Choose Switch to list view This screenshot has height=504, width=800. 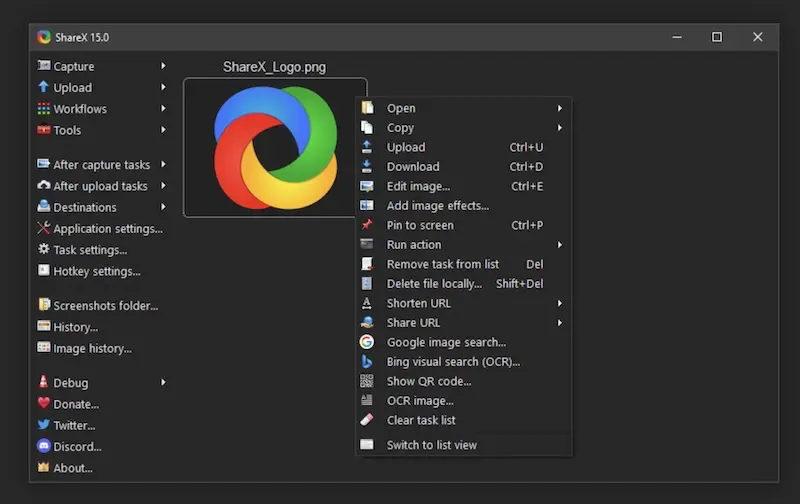(x=463, y=445)
